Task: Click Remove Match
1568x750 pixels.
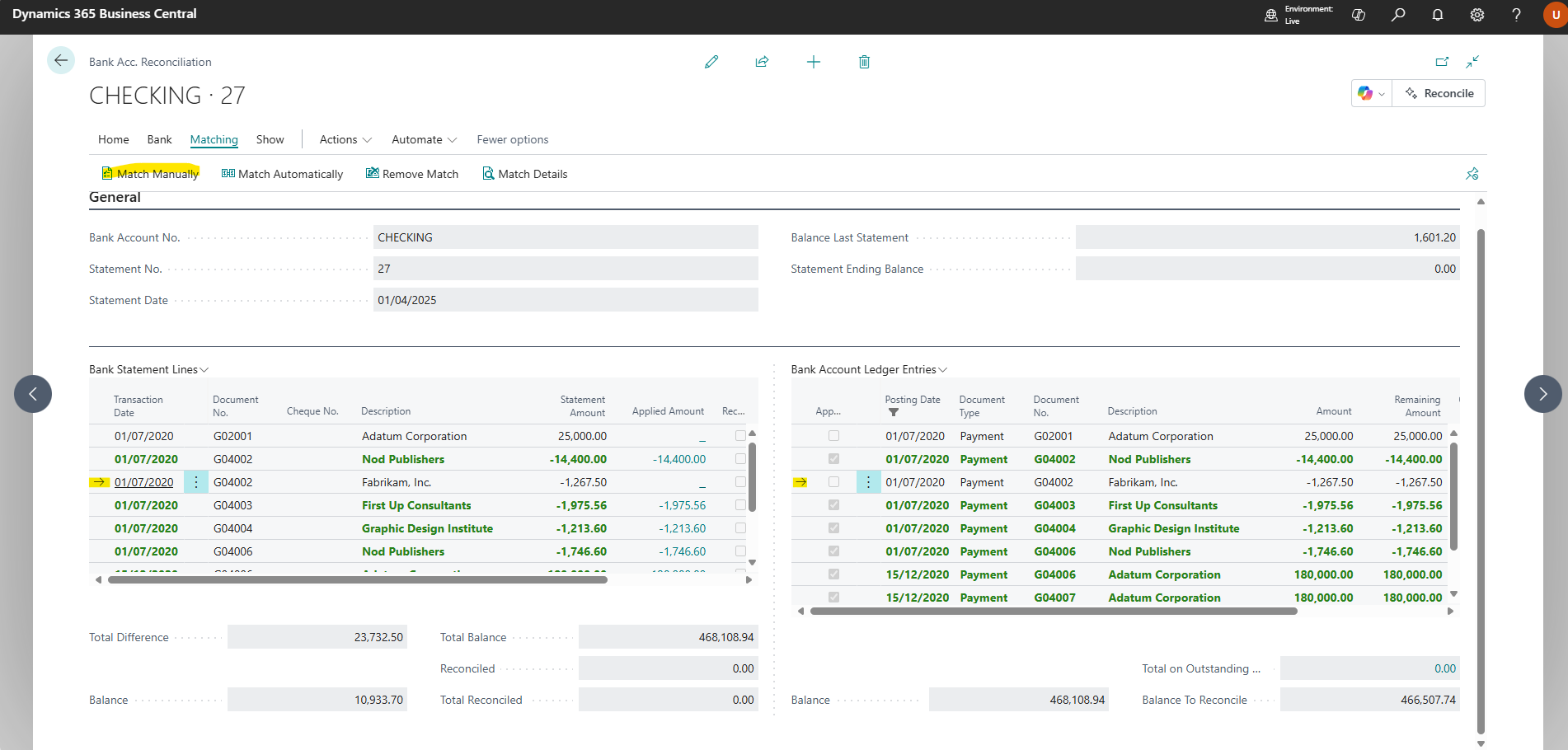Action: click(x=412, y=174)
